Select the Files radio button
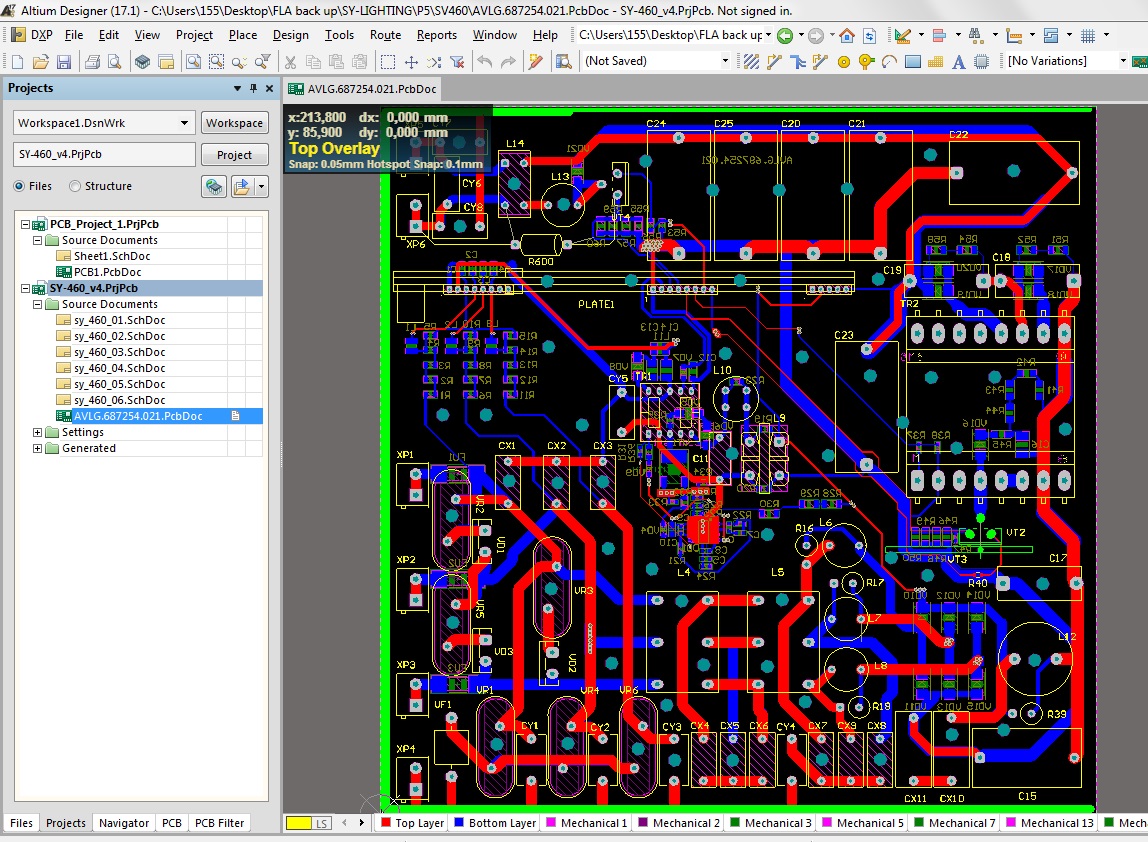Viewport: 1148px width, 842px height. pyautogui.click(x=20, y=186)
